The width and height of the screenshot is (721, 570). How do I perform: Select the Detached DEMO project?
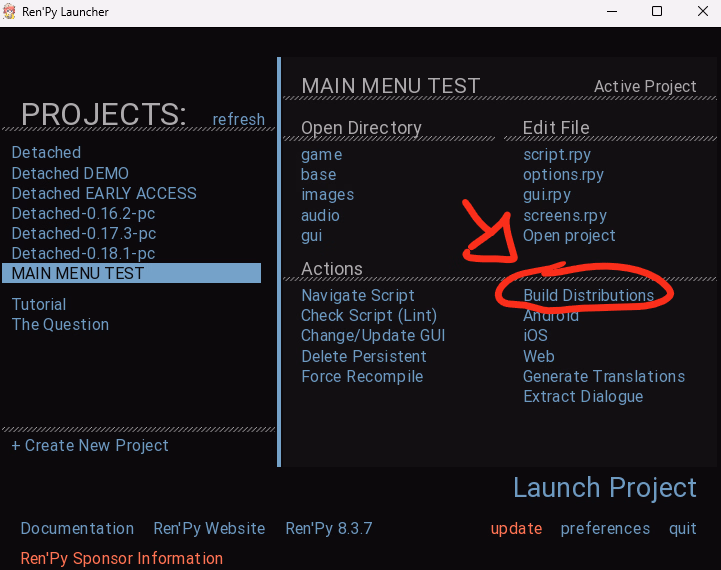click(70, 173)
